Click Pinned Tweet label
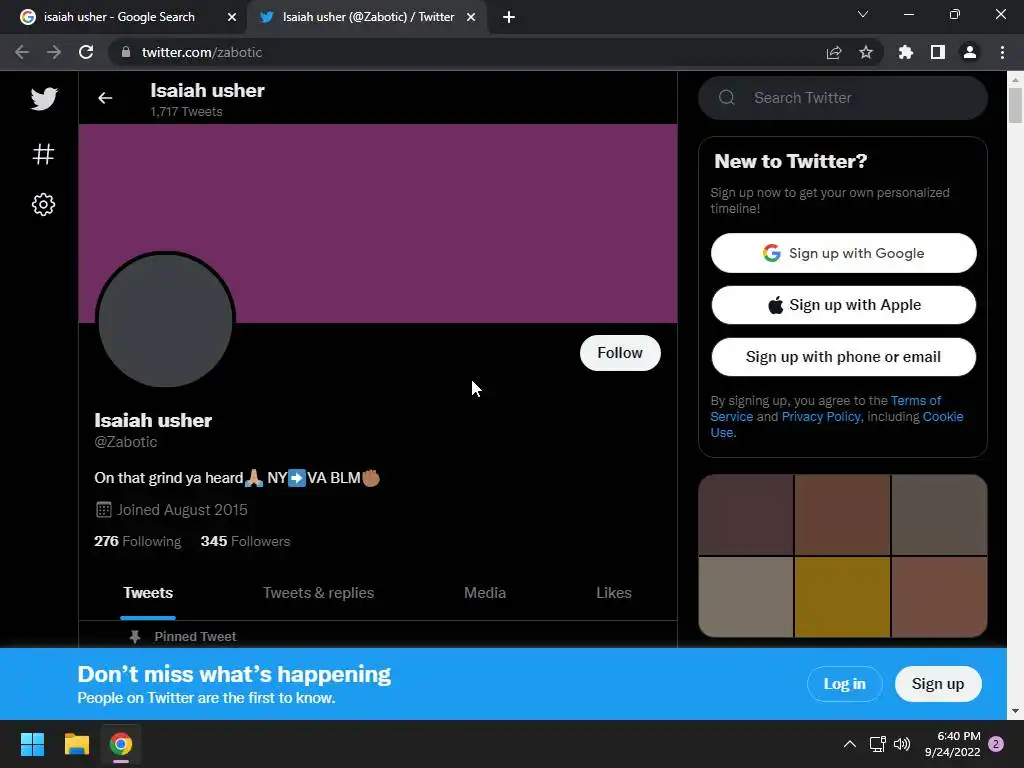The height and width of the screenshot is (768, 1024). (195, 637)
